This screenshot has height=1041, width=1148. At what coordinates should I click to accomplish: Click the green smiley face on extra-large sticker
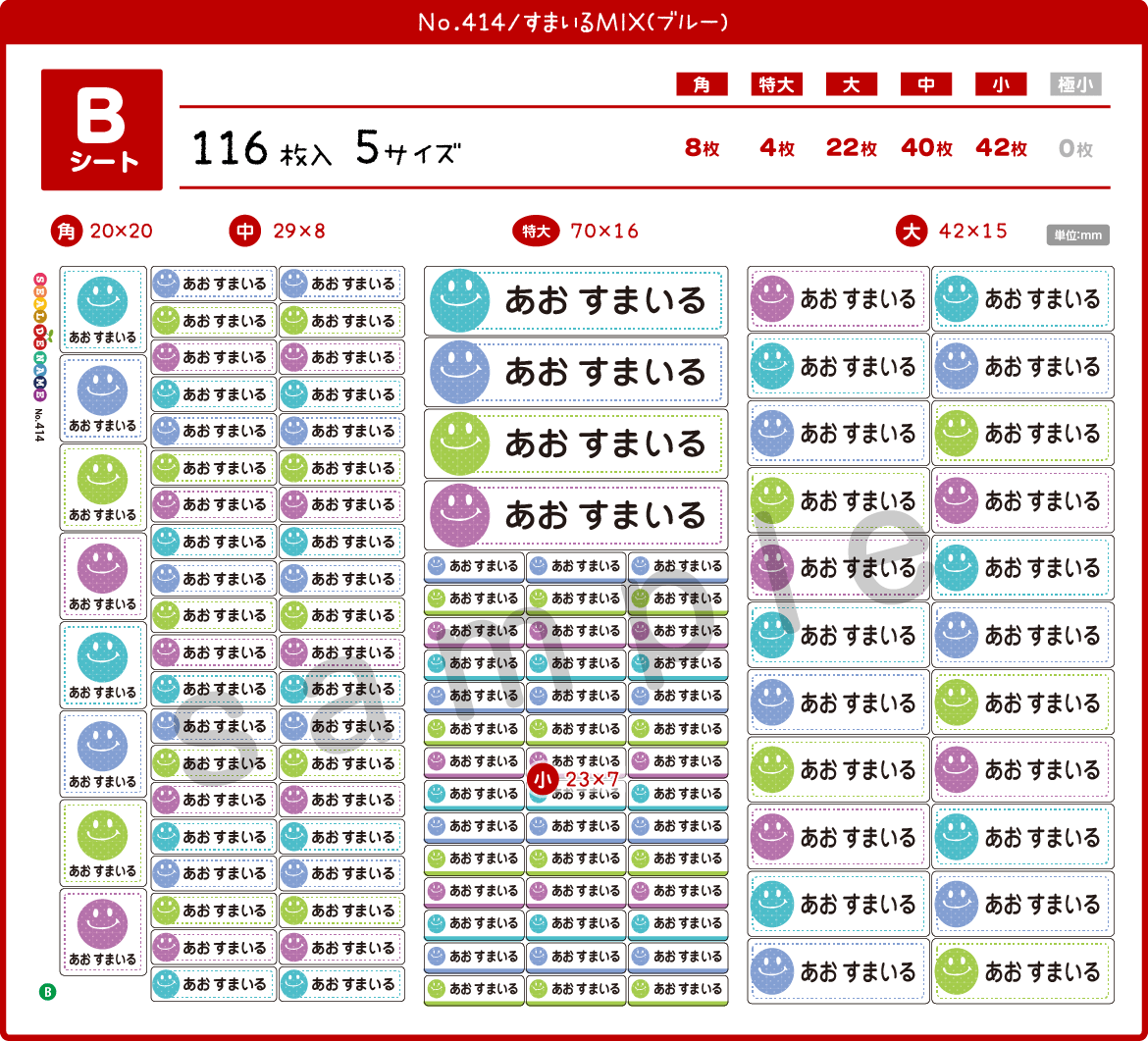(460, 442)
